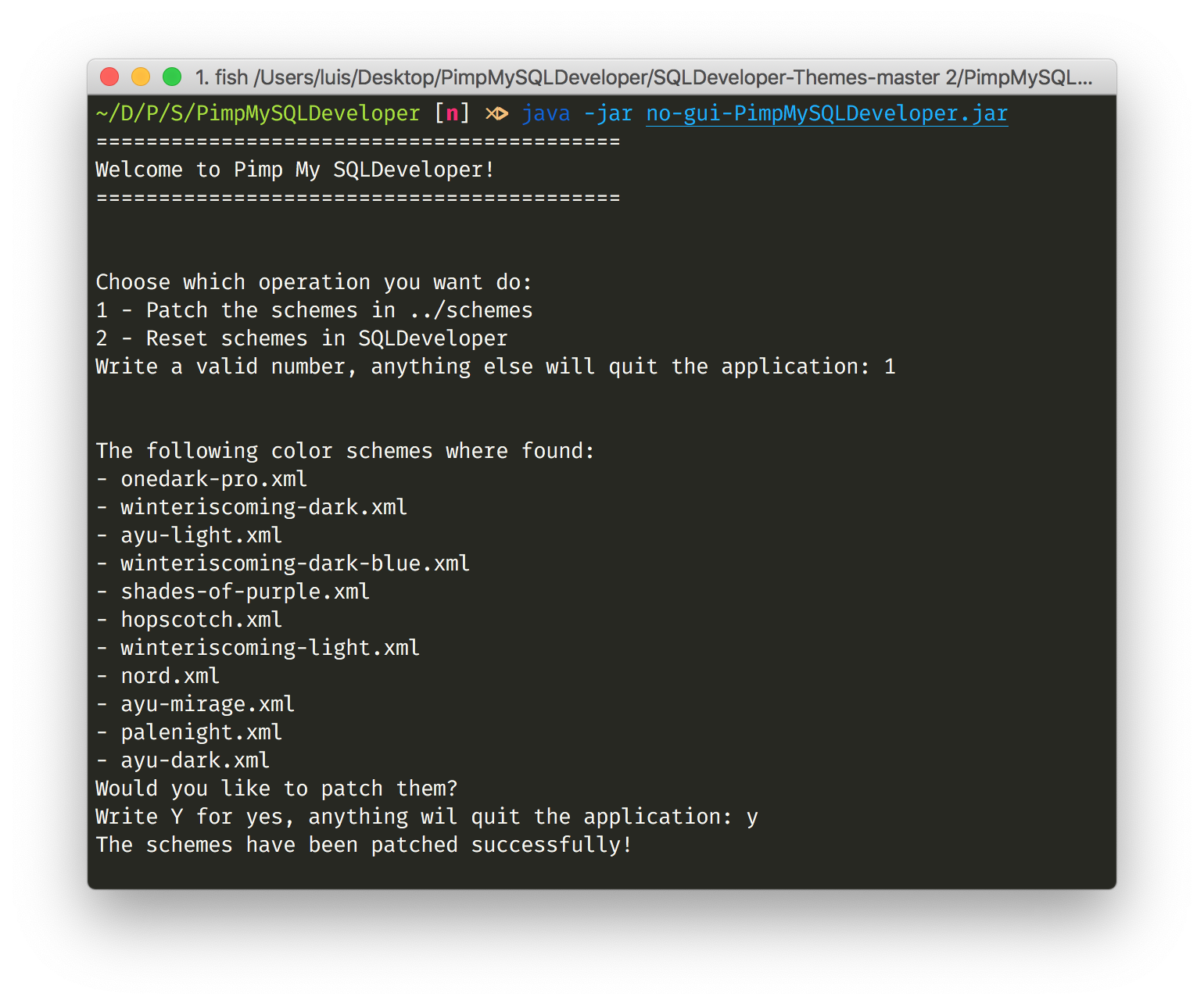Click the 'java' command in prompt
This screenshot has width=1204, height=1005.
click(x=546, y=114)
